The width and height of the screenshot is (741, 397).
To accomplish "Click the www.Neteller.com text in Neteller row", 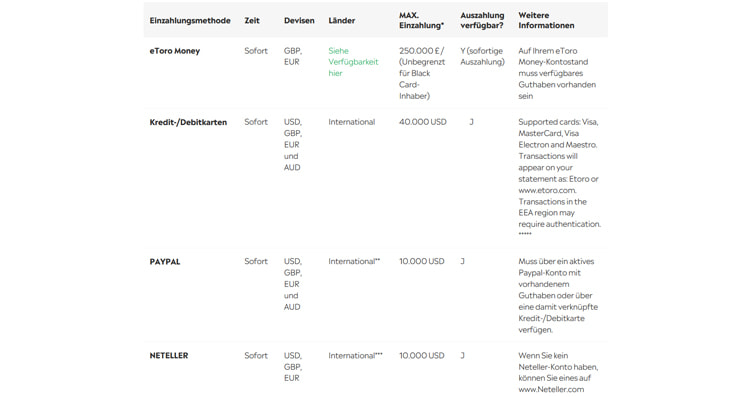I will [x=551, y=389].
